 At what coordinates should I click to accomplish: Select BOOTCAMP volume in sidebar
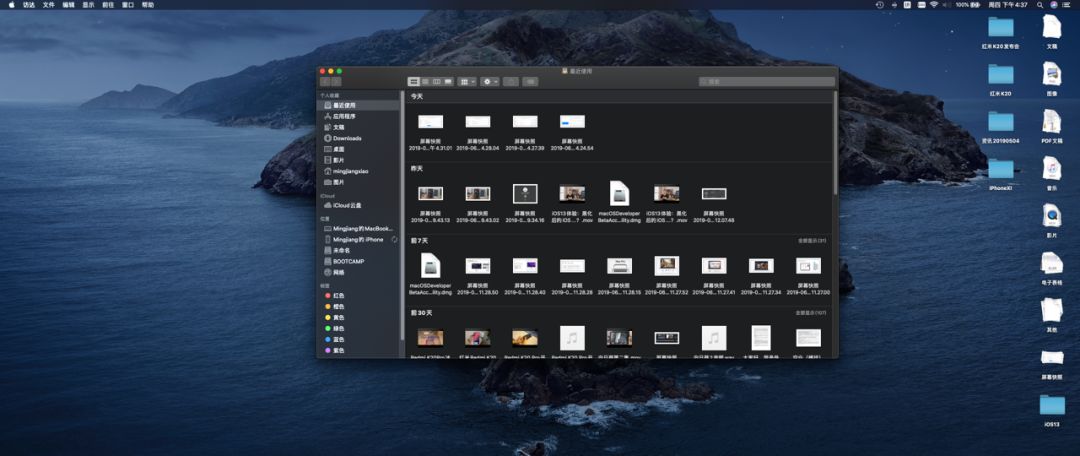point(348,261)
